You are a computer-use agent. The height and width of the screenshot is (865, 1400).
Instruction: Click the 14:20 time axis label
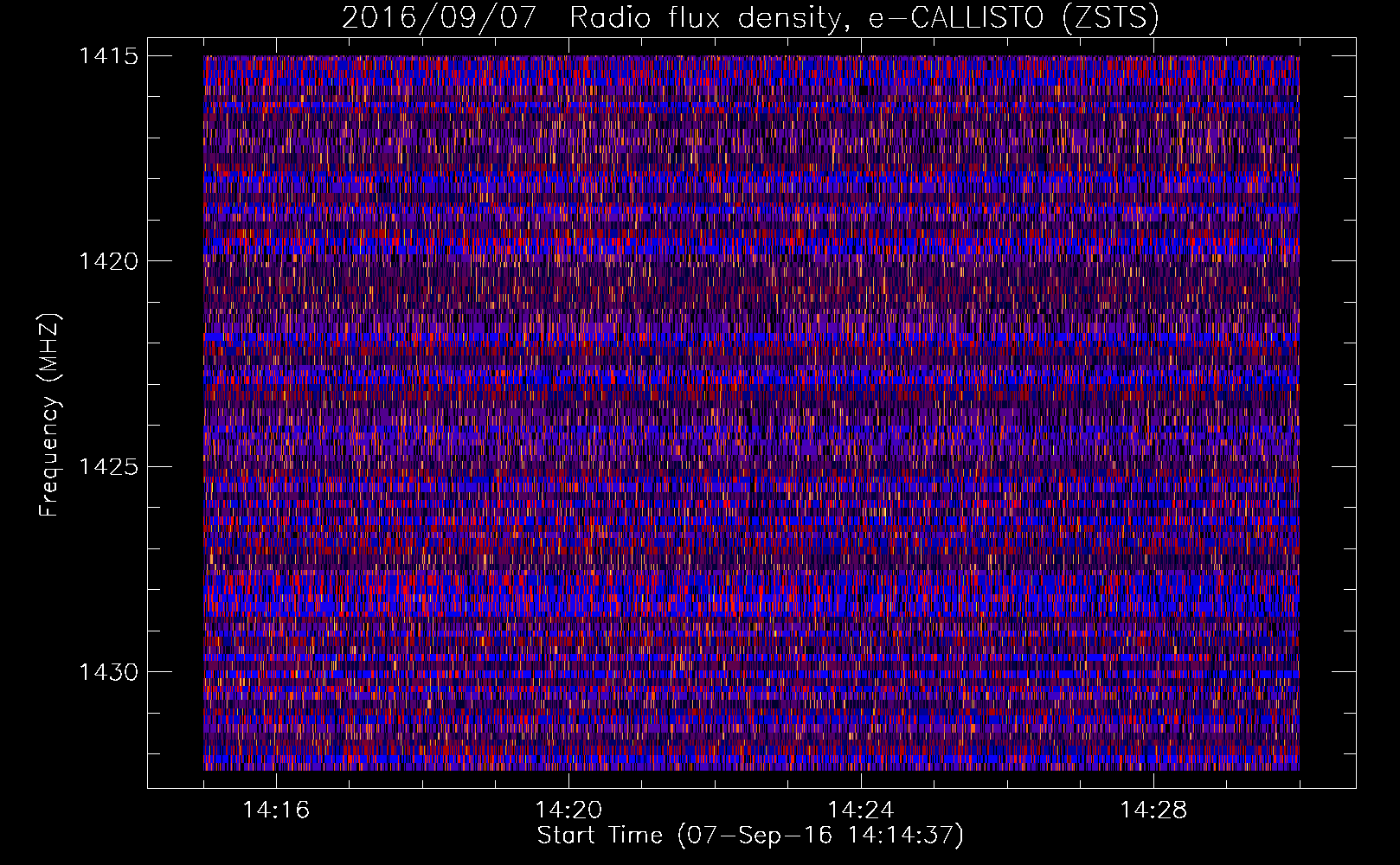pos(568,811)
